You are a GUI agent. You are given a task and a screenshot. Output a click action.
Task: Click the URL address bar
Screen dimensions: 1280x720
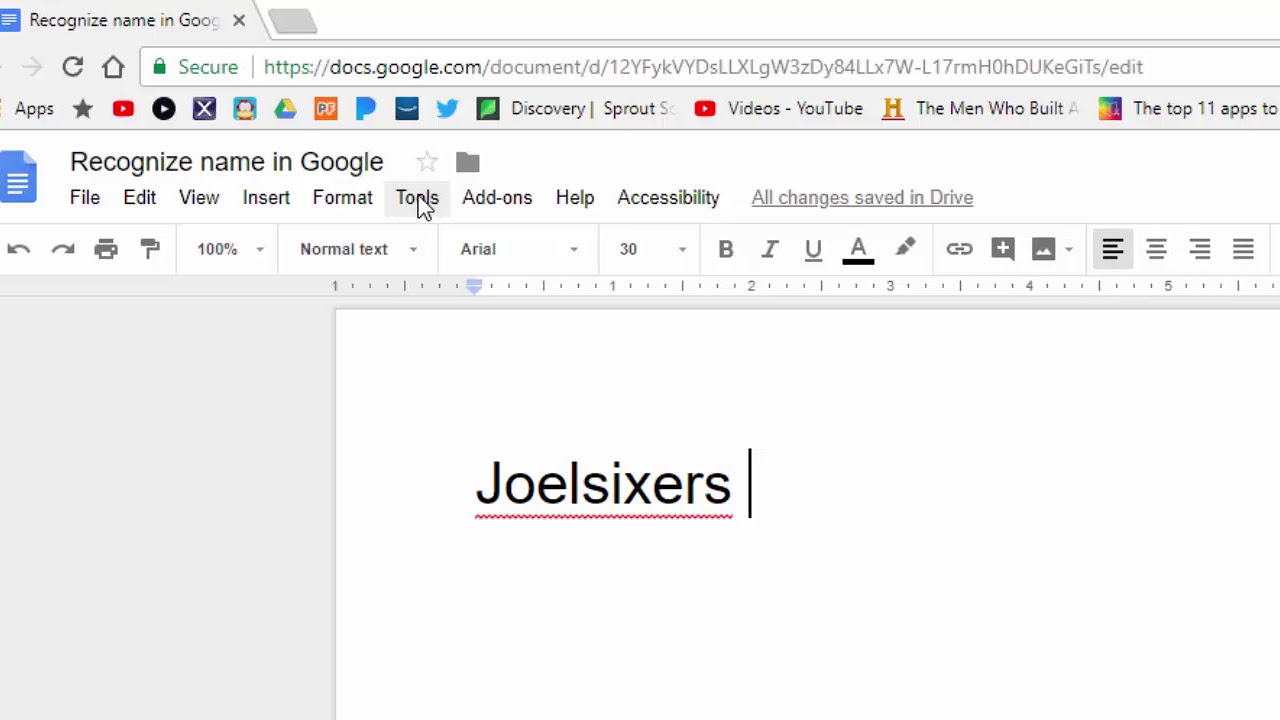(703, 67)
